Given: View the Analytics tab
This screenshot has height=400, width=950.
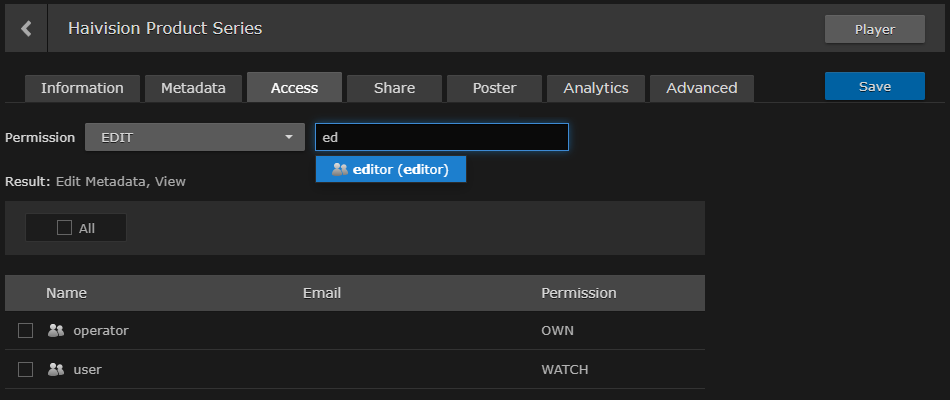Looking at the screenshot, I should point(596,88).
